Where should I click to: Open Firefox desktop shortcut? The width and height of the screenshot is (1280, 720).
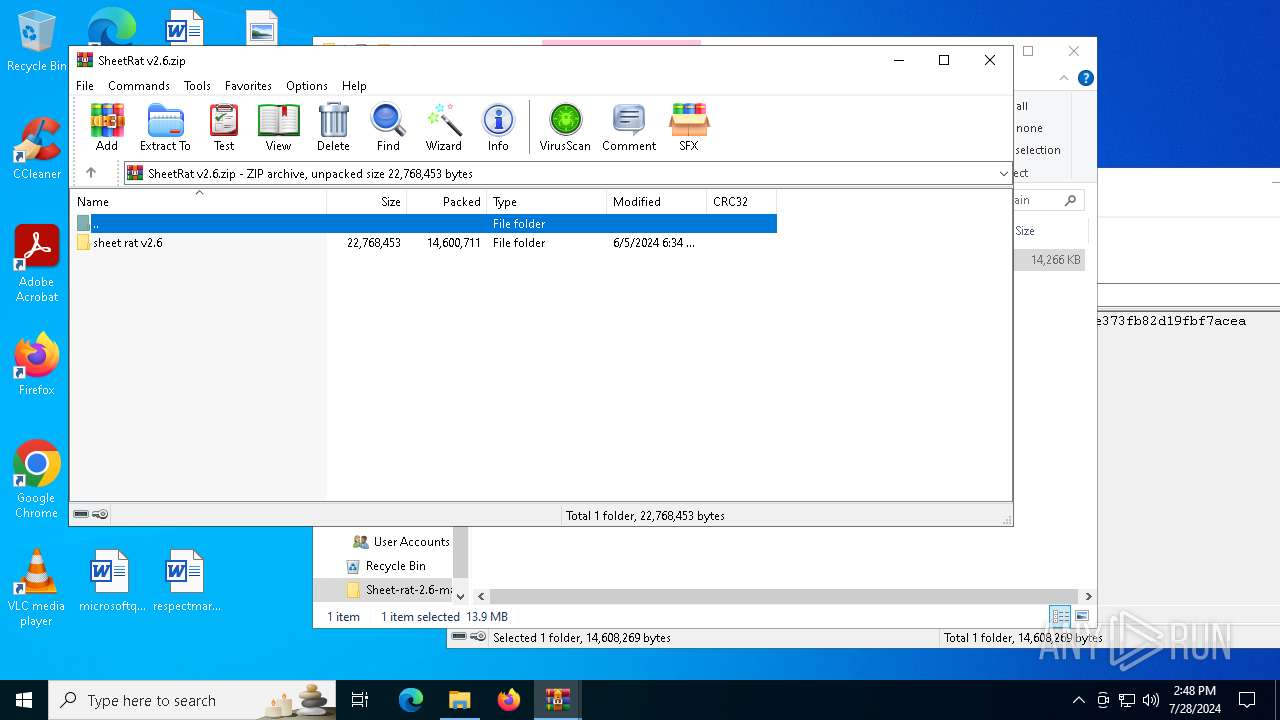pyautogui.click(x=37, y=364)
